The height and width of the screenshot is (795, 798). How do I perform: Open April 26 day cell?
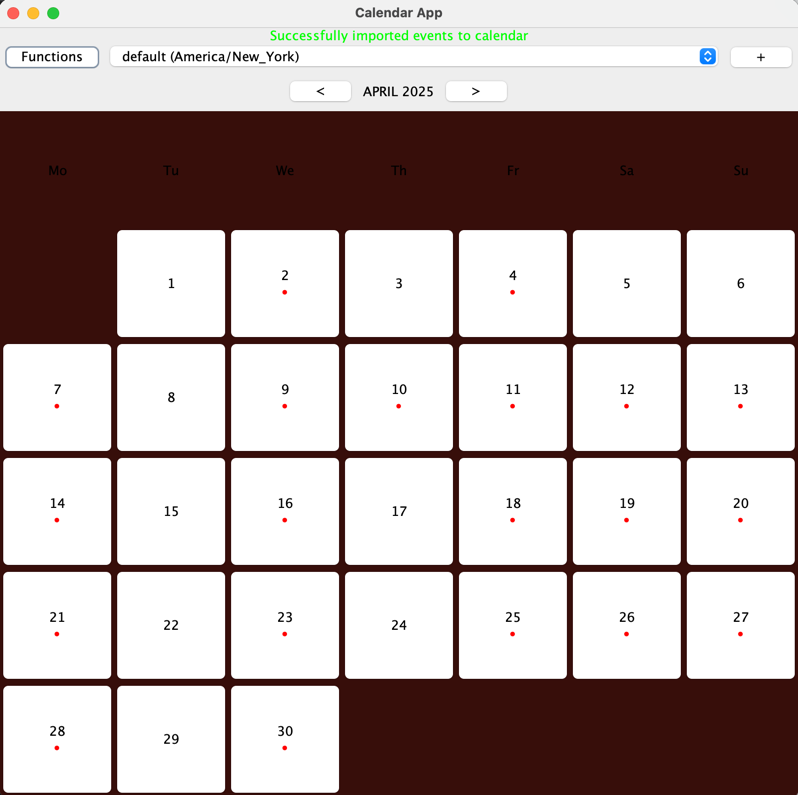tap(627, 626)
